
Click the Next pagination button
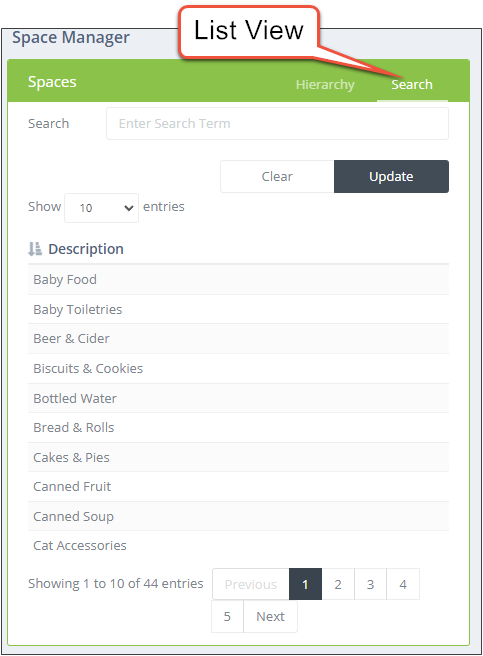pos(270,616)
